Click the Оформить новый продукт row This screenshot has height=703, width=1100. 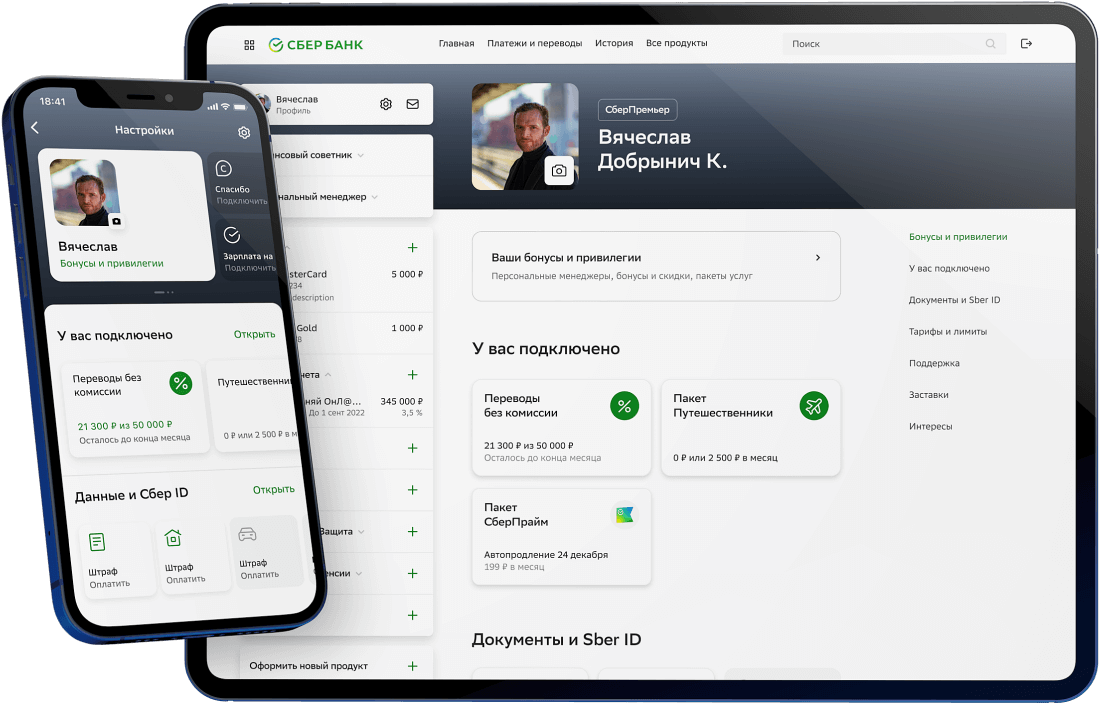[x=335, y=666]
